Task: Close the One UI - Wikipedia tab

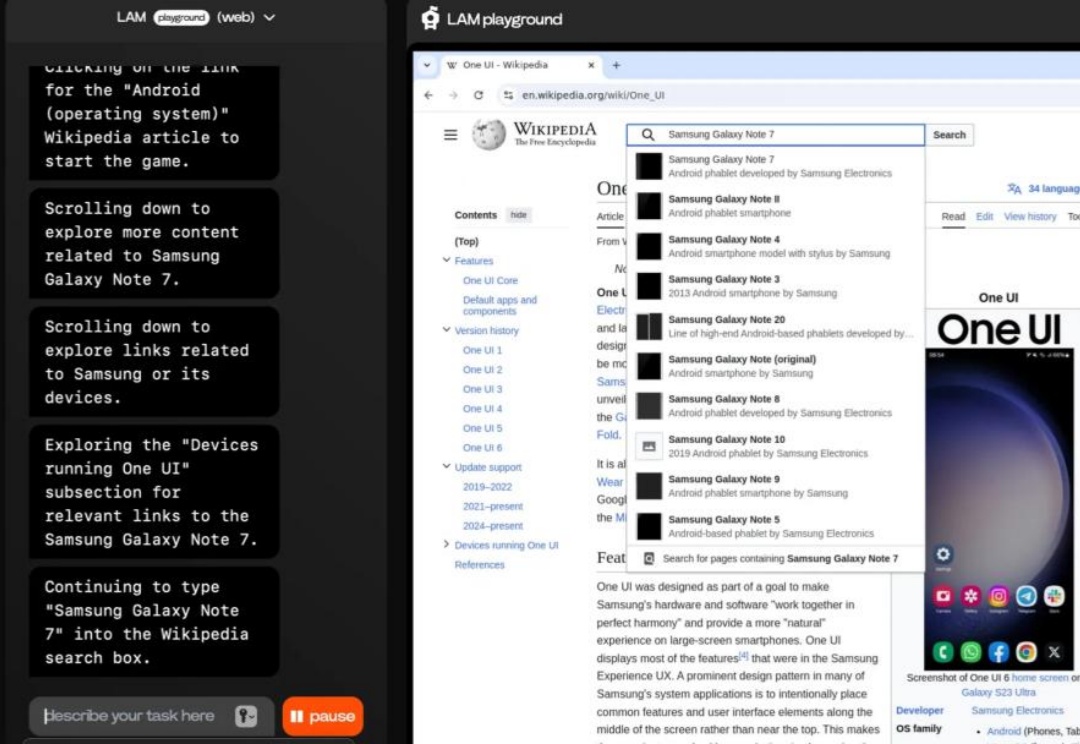Action: 591,65
